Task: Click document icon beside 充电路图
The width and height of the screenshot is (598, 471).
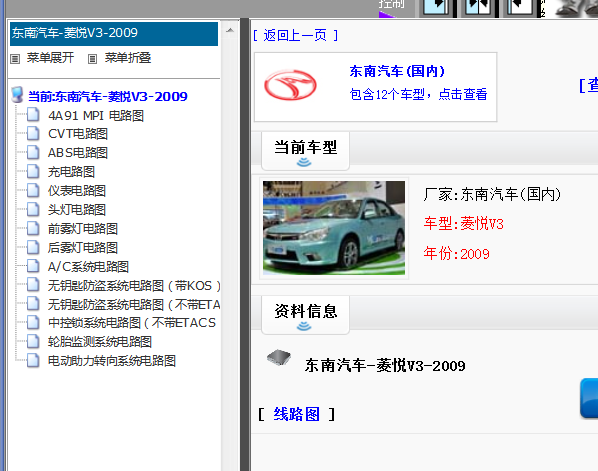Action: 33,171
